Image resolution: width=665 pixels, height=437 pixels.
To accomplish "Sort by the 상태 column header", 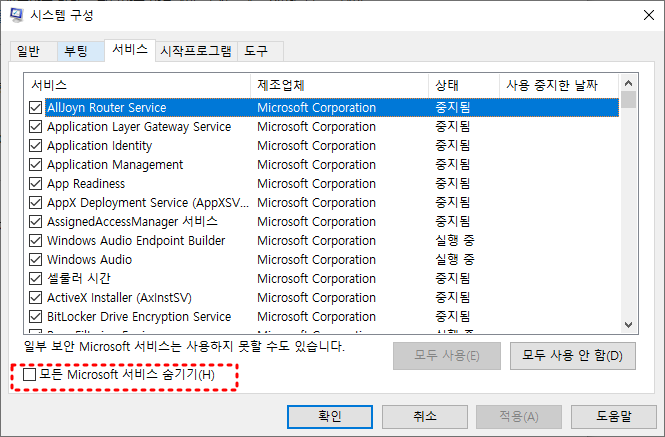I will 464,85.
